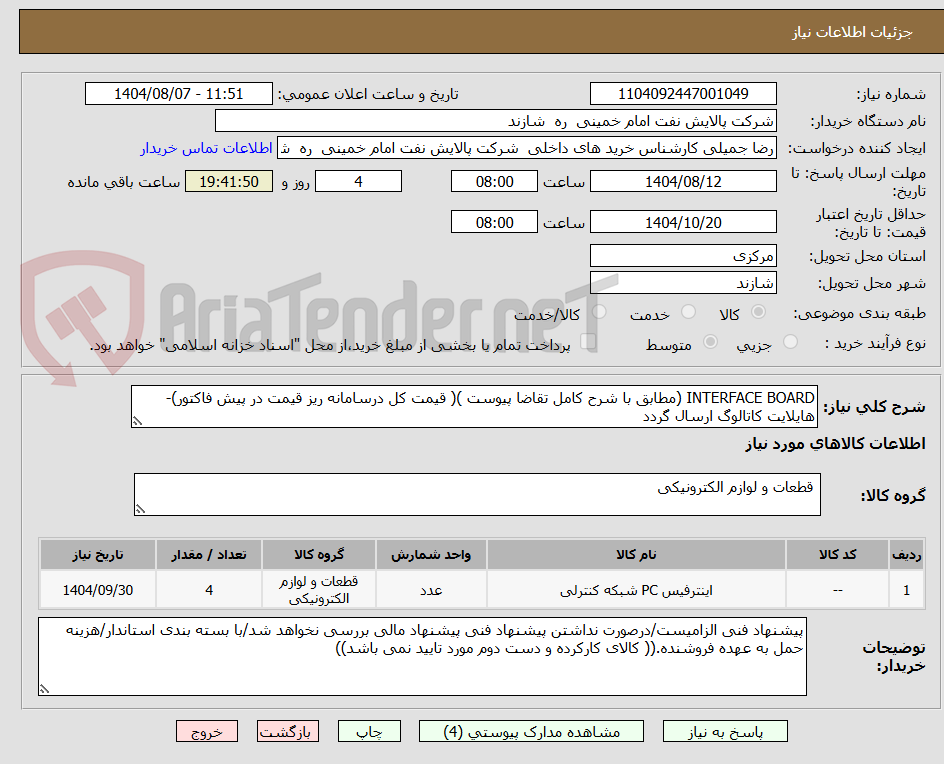Select the خدمت radio option
This screenshot has width=944, height=764.
click(688, 311)
